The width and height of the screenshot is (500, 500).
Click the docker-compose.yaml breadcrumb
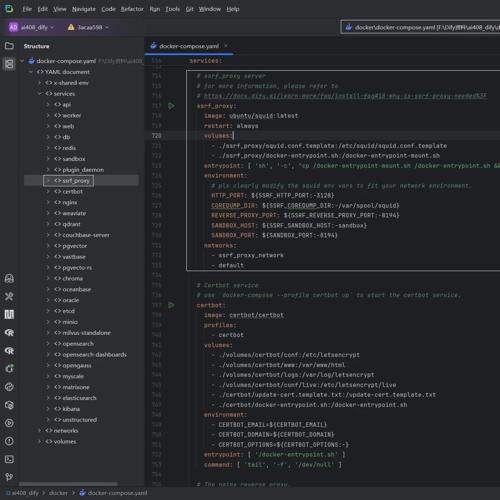click(113, 493)
